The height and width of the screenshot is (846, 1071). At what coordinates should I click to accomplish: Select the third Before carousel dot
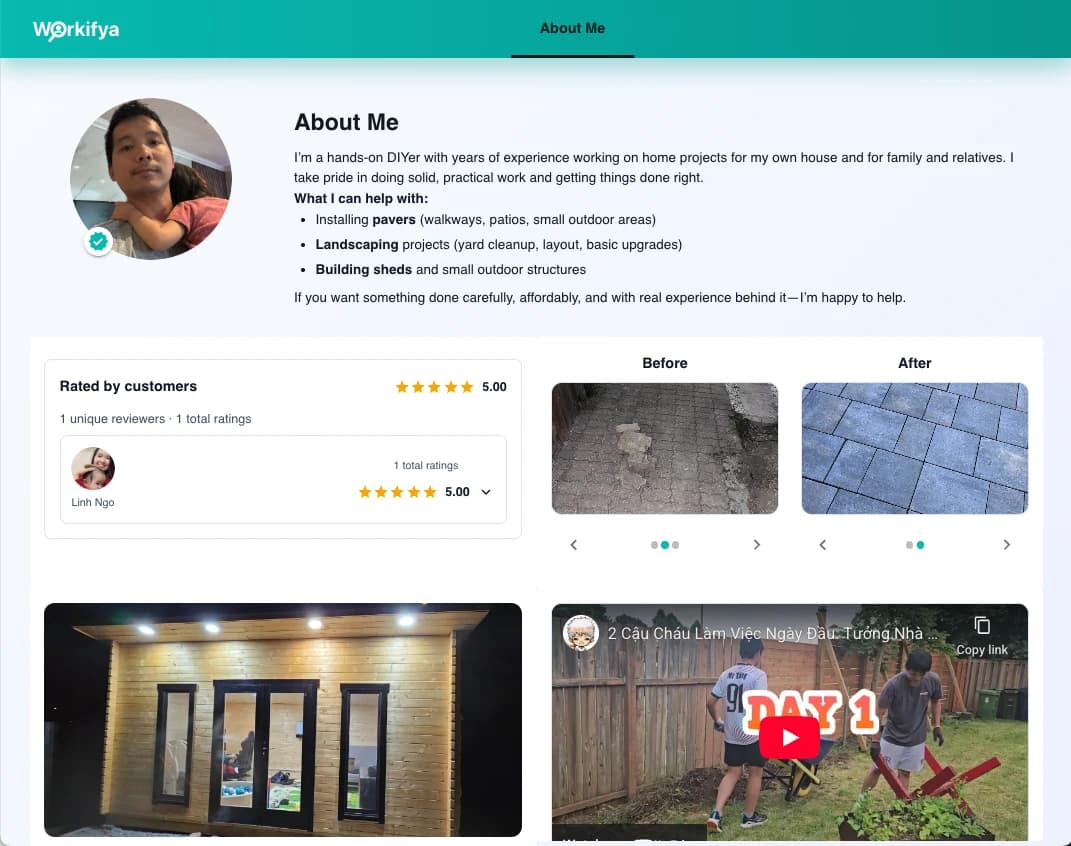(676, 545)
